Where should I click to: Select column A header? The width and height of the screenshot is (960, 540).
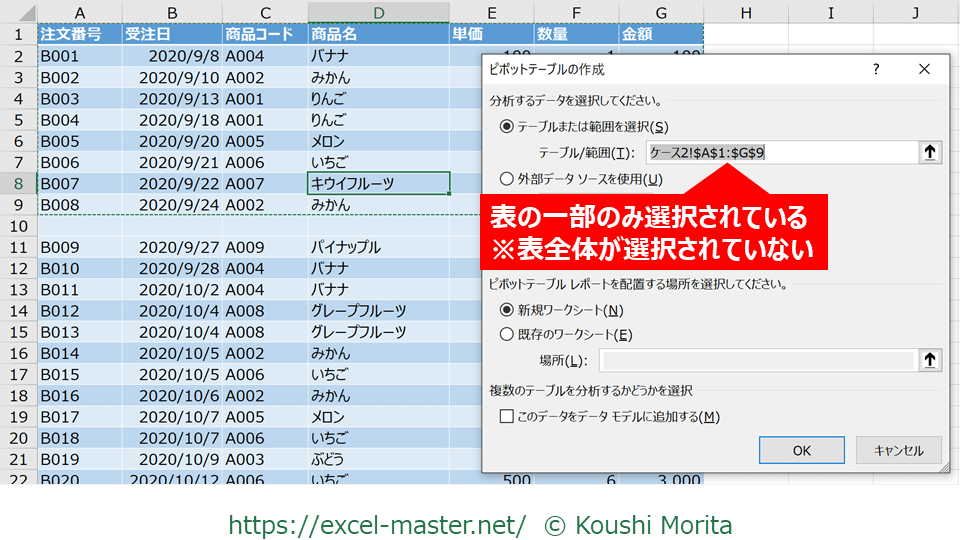(x=78, y=12)
